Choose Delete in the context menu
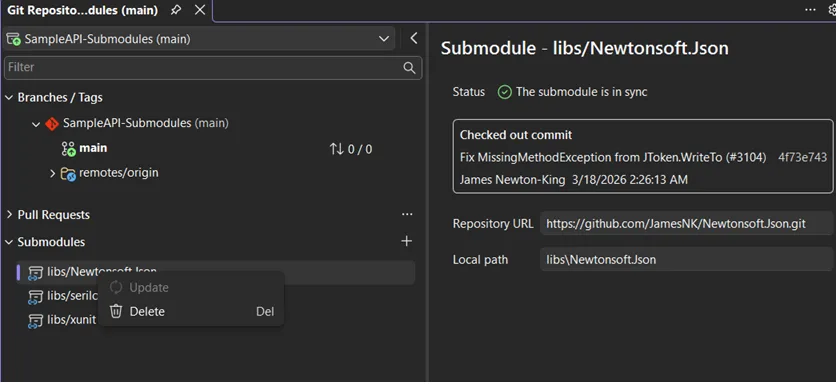The width and height of the screenshot is (839, 387). point(191,312)
